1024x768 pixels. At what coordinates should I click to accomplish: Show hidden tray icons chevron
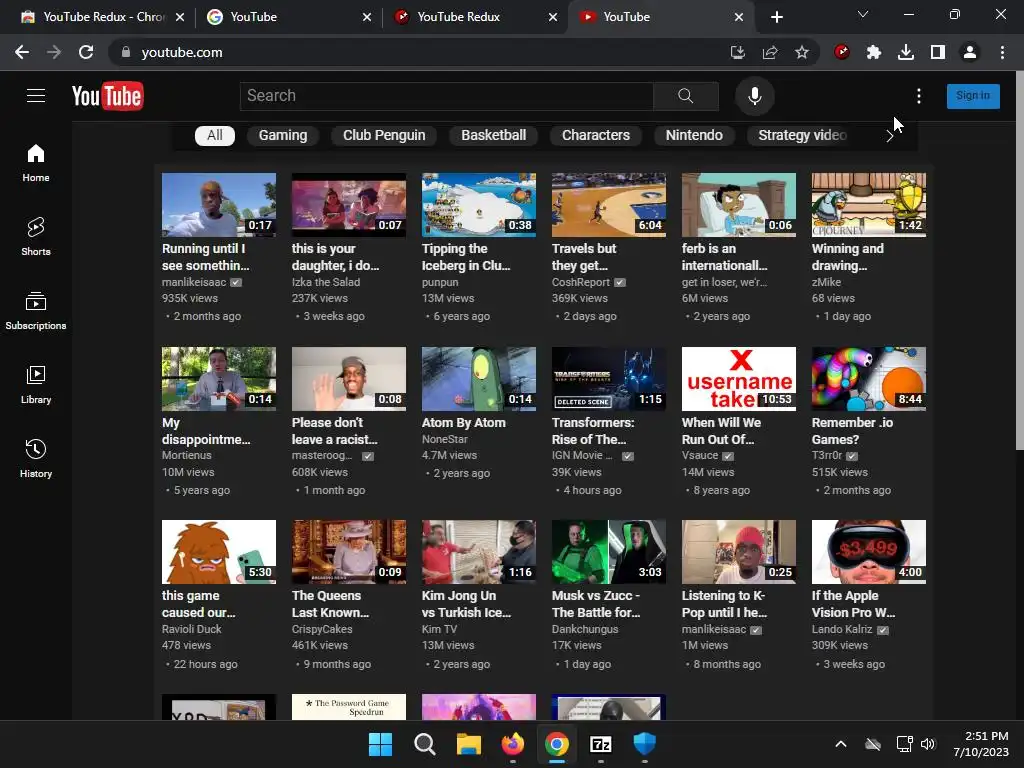coord(841,744)
